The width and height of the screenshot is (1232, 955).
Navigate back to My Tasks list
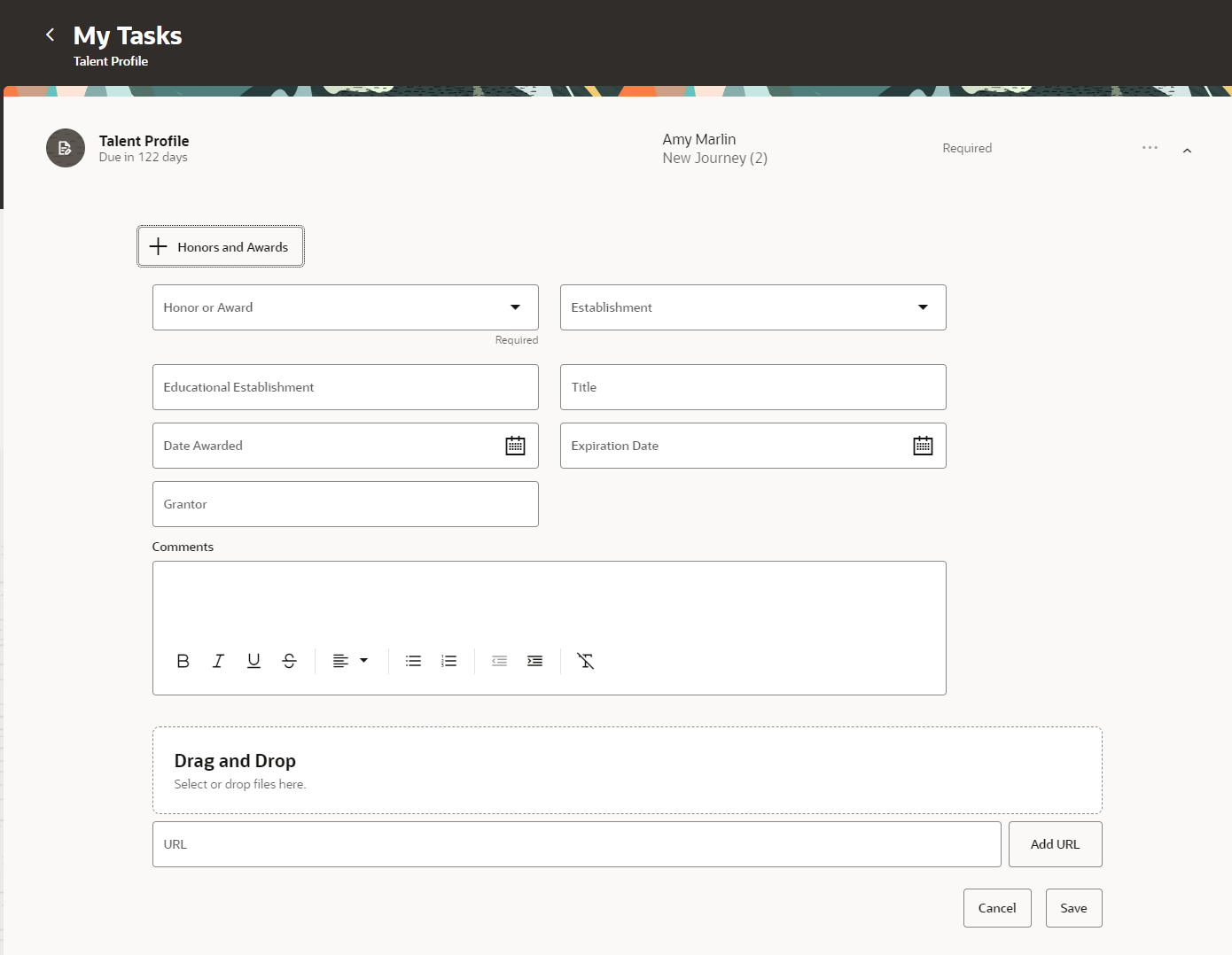pos(50,35)
